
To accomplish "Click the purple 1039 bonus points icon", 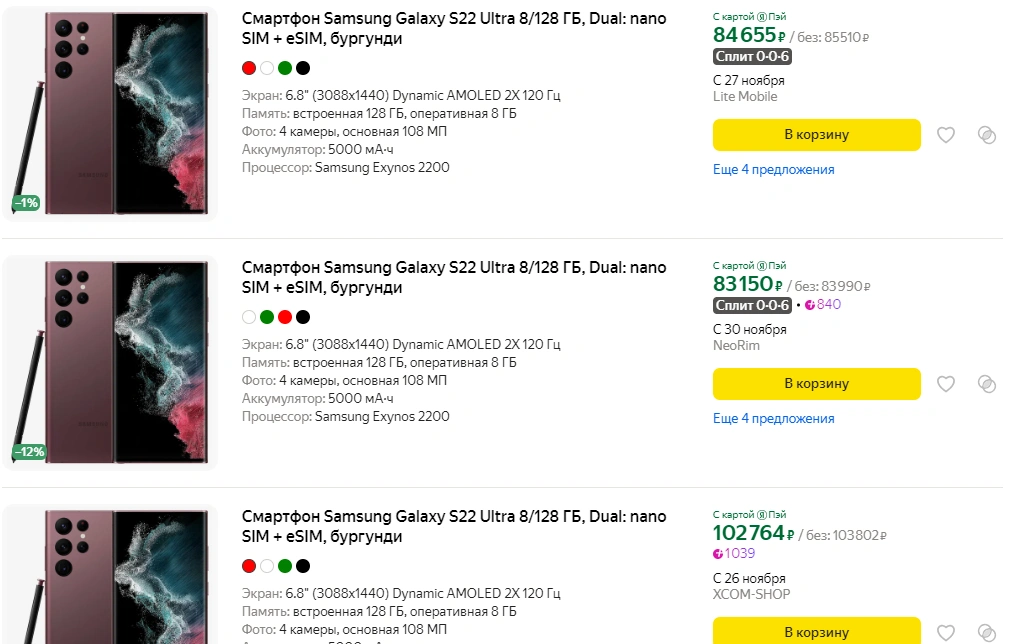I will click(x=718, y=554).
